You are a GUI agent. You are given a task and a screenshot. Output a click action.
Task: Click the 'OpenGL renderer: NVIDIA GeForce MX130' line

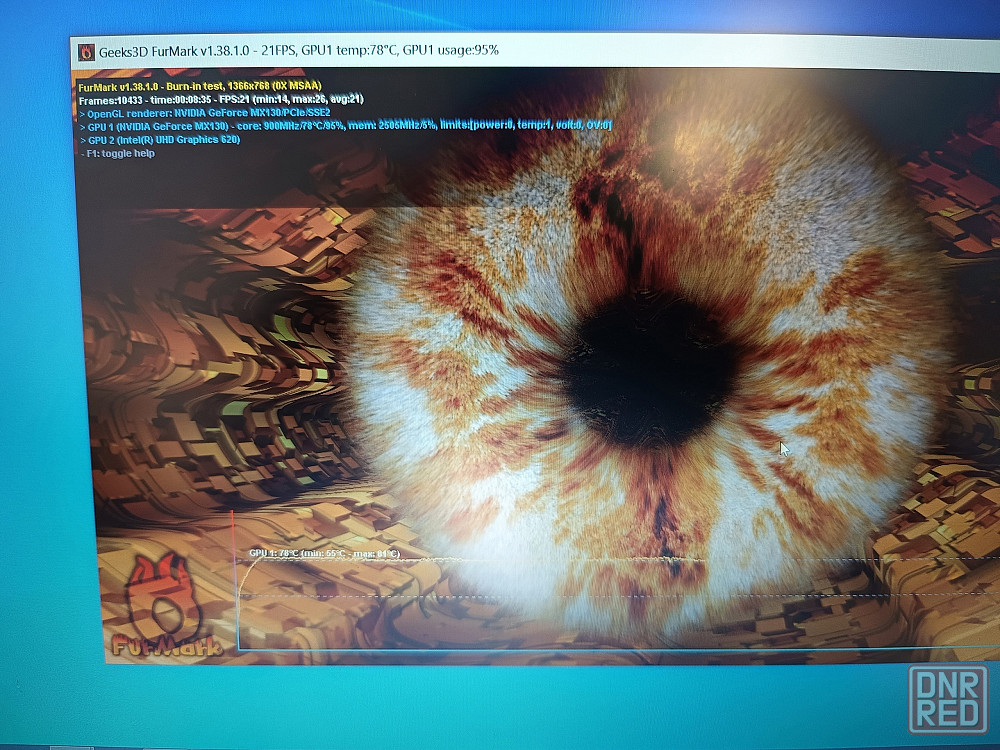point(205,113)
